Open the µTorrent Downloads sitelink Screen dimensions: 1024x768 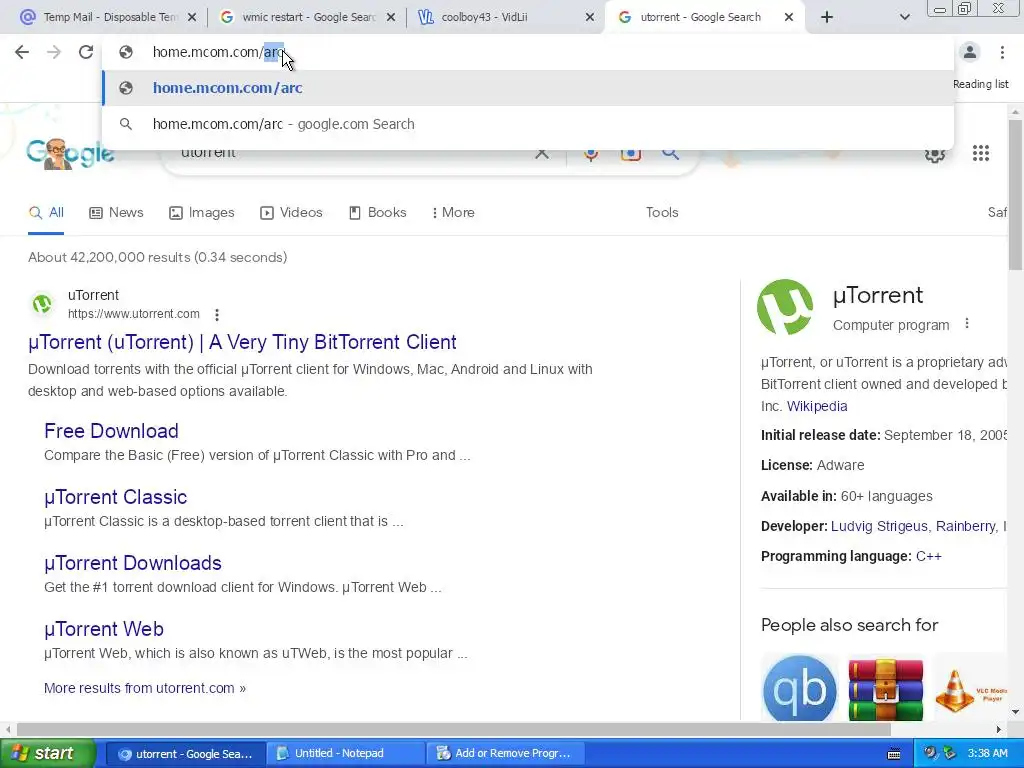coord(133,563)
